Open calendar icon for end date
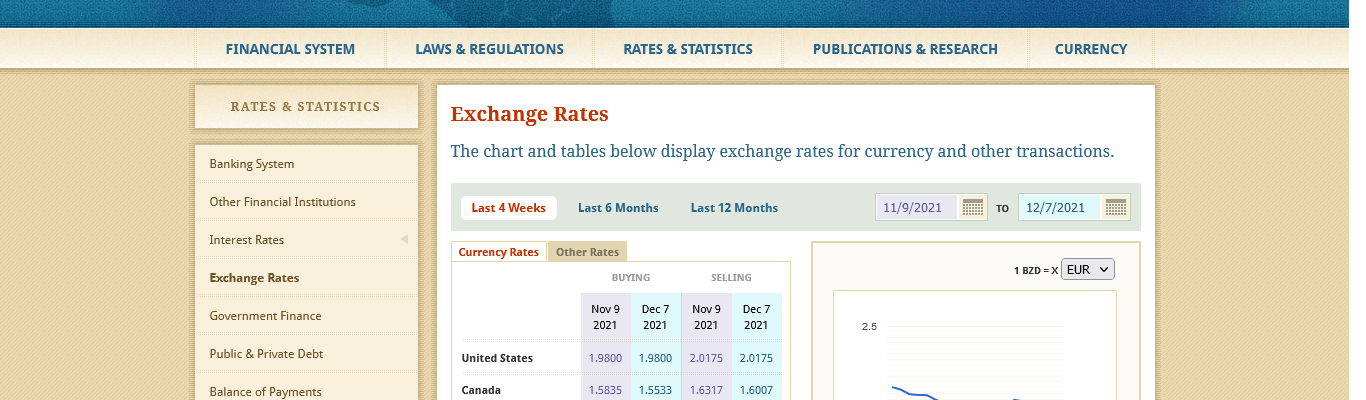 pos(1116,208)
